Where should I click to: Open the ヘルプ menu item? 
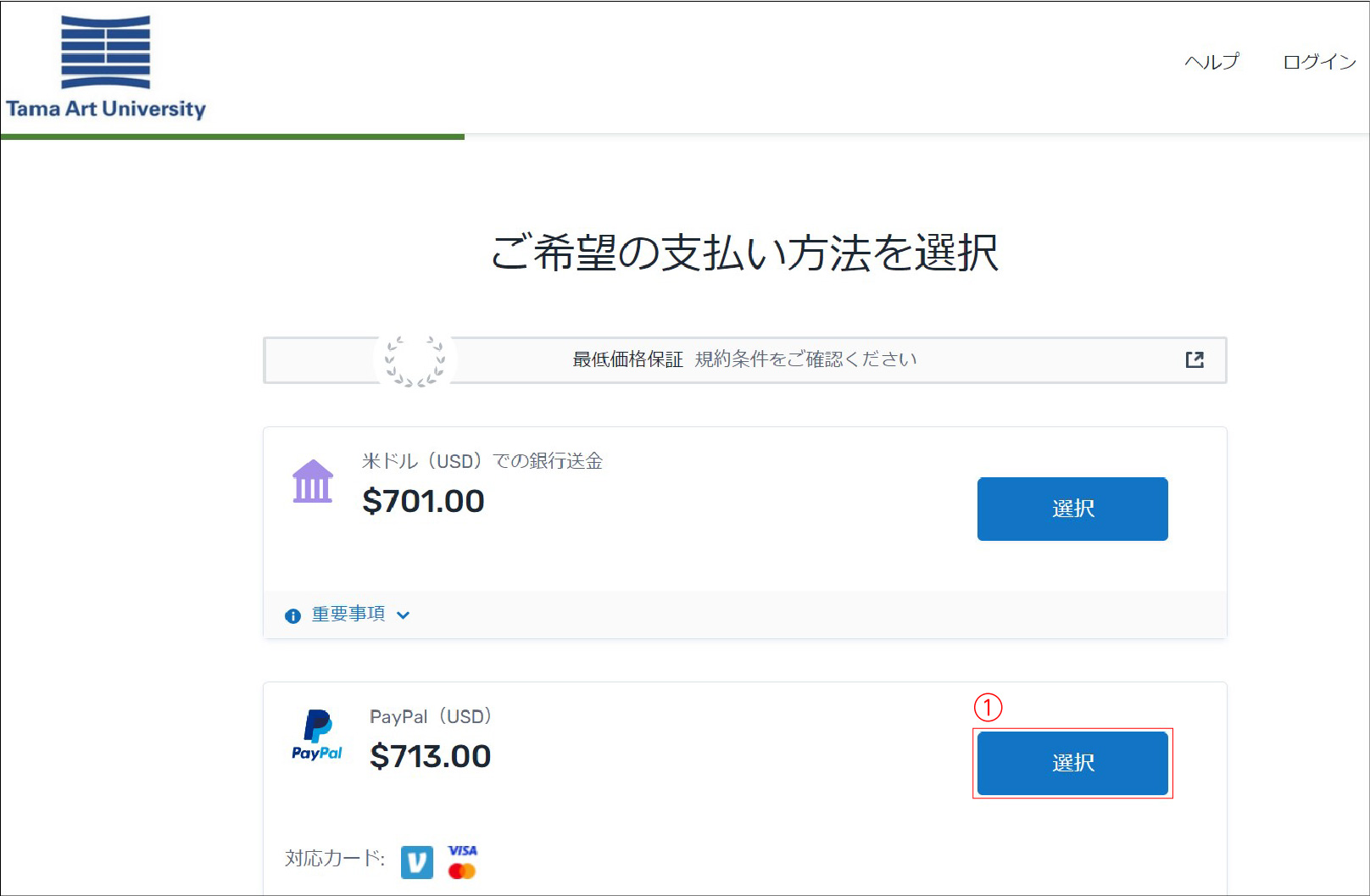click(x=1211, y=62)
